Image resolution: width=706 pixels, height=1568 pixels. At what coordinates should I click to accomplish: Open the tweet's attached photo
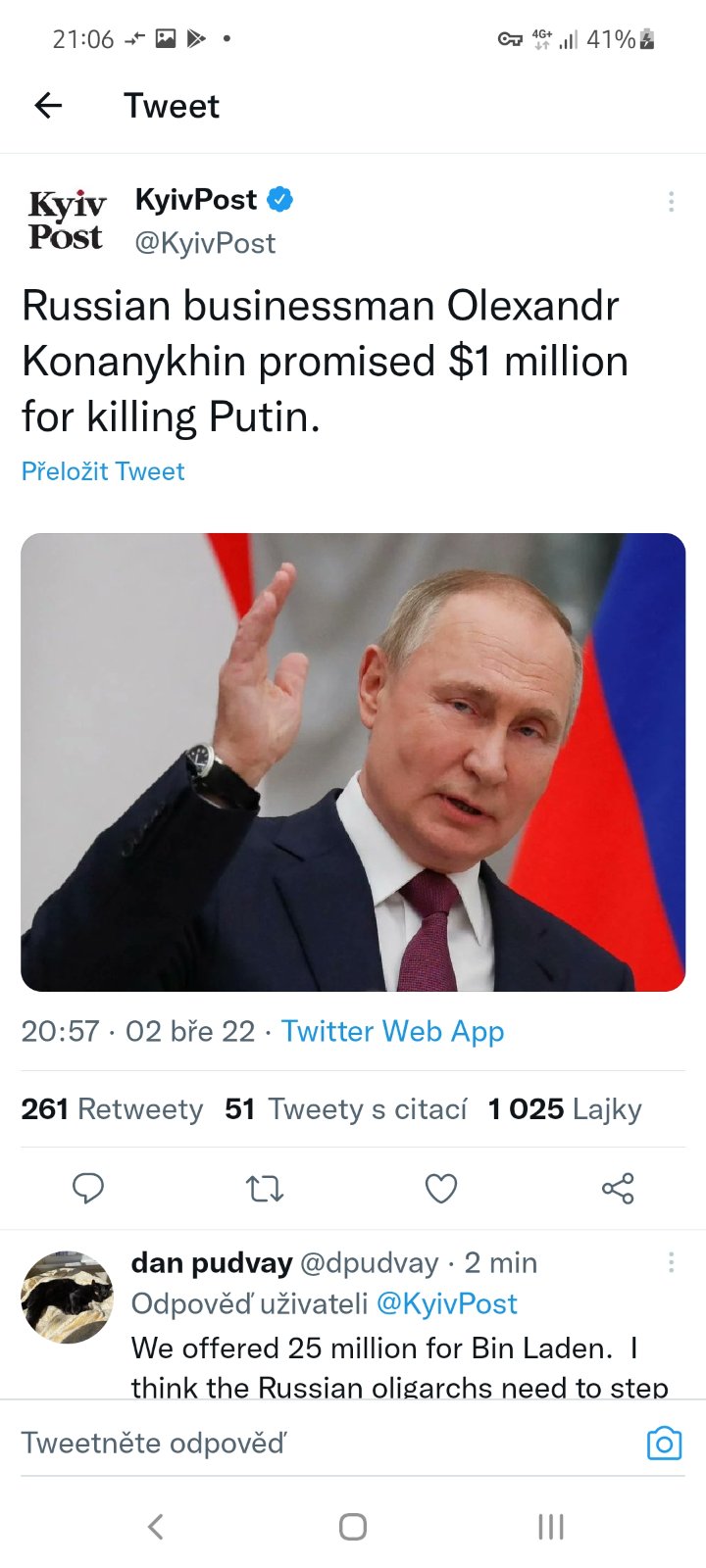(353, 762)
